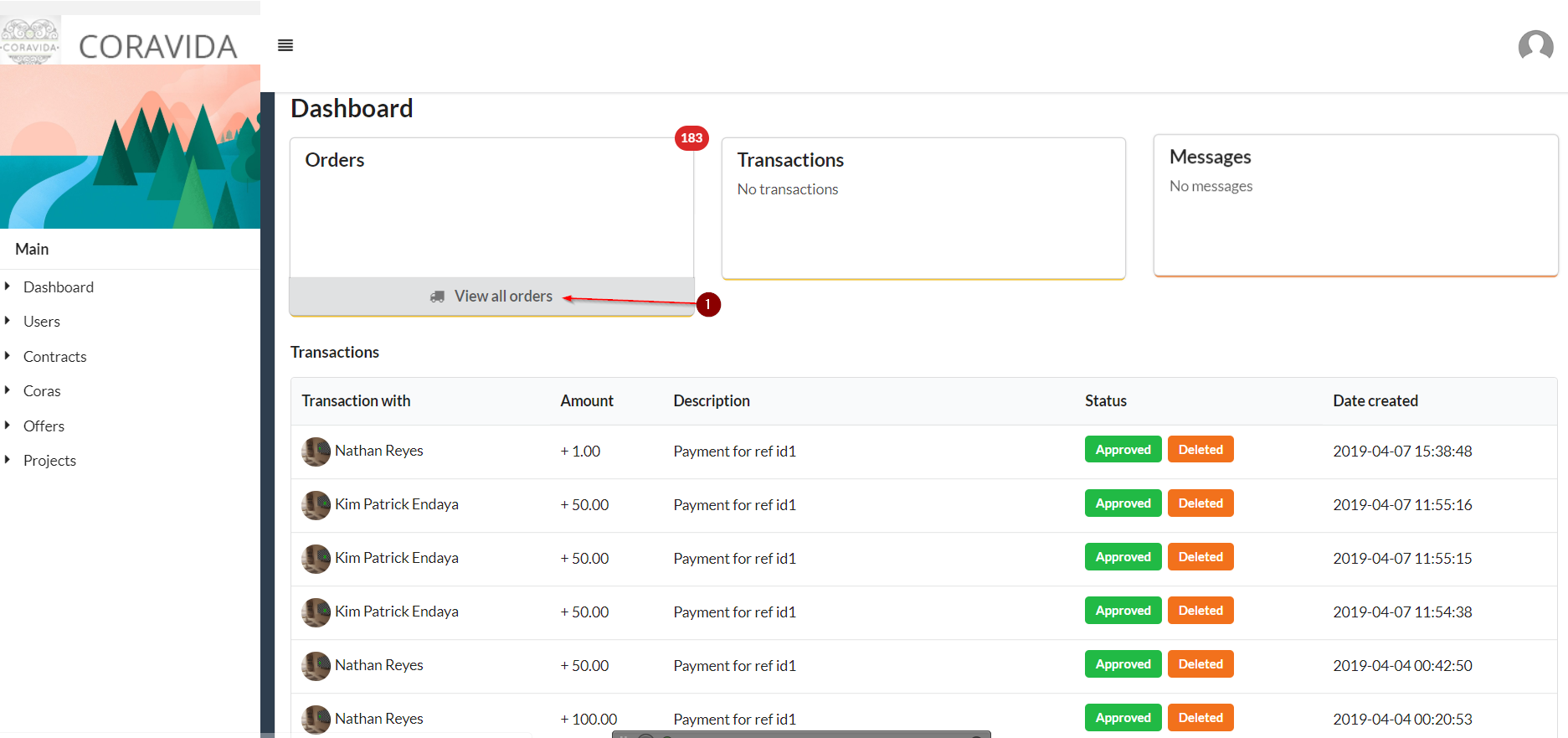Click Kim Patrick Endaya avatar in second row

(x=316, y=505)
